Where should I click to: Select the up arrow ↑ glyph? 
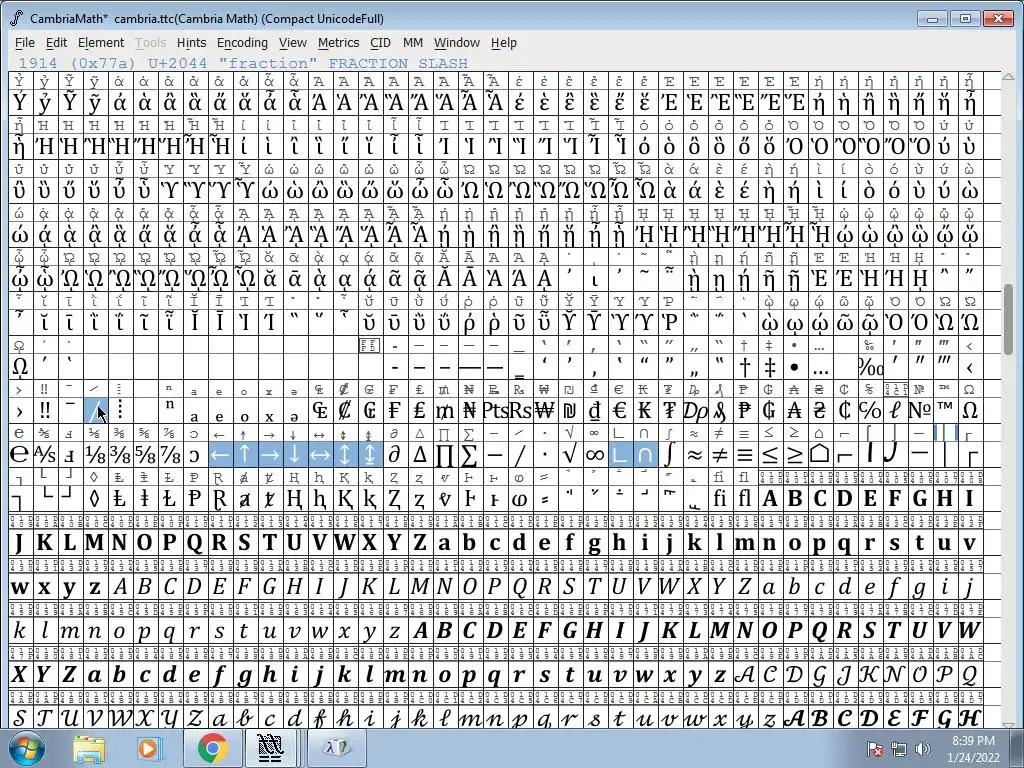[245, 455]
